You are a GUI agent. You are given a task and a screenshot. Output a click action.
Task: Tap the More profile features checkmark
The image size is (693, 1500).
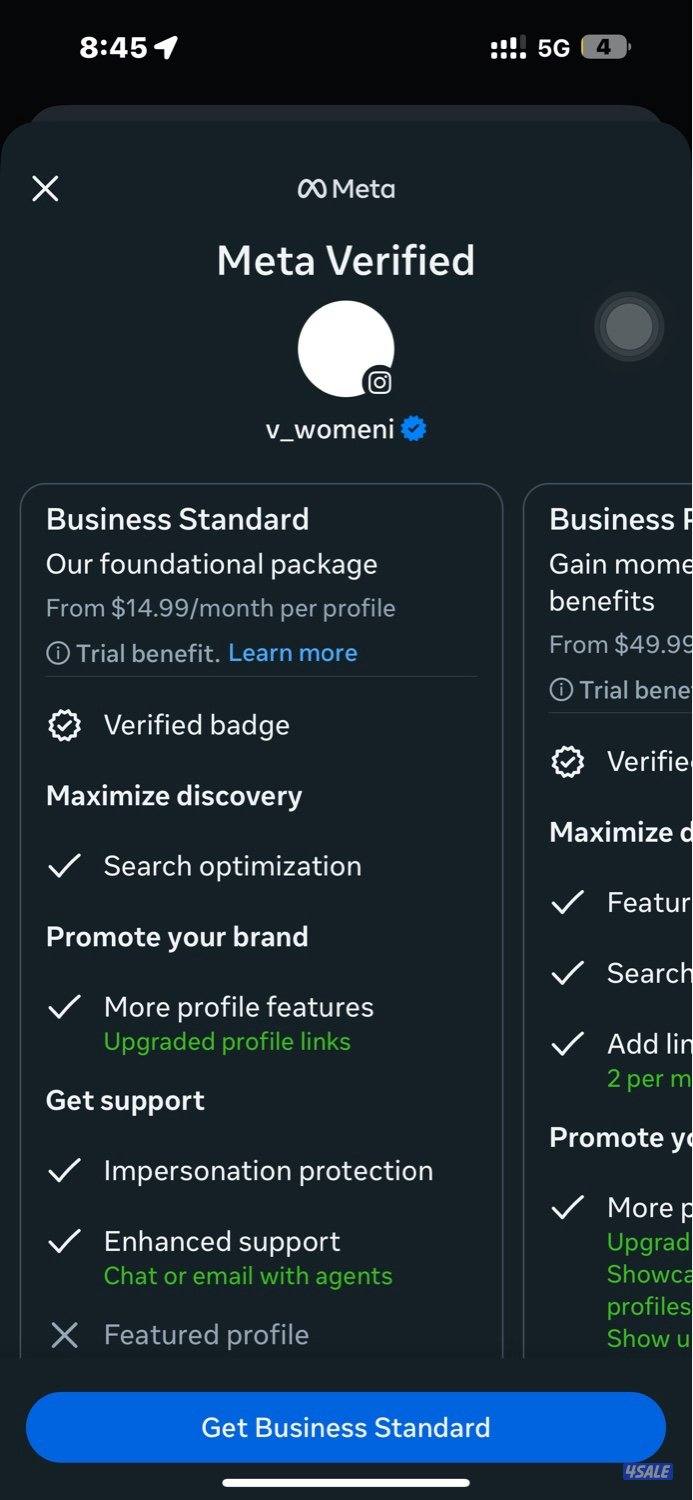[64, 1007]
